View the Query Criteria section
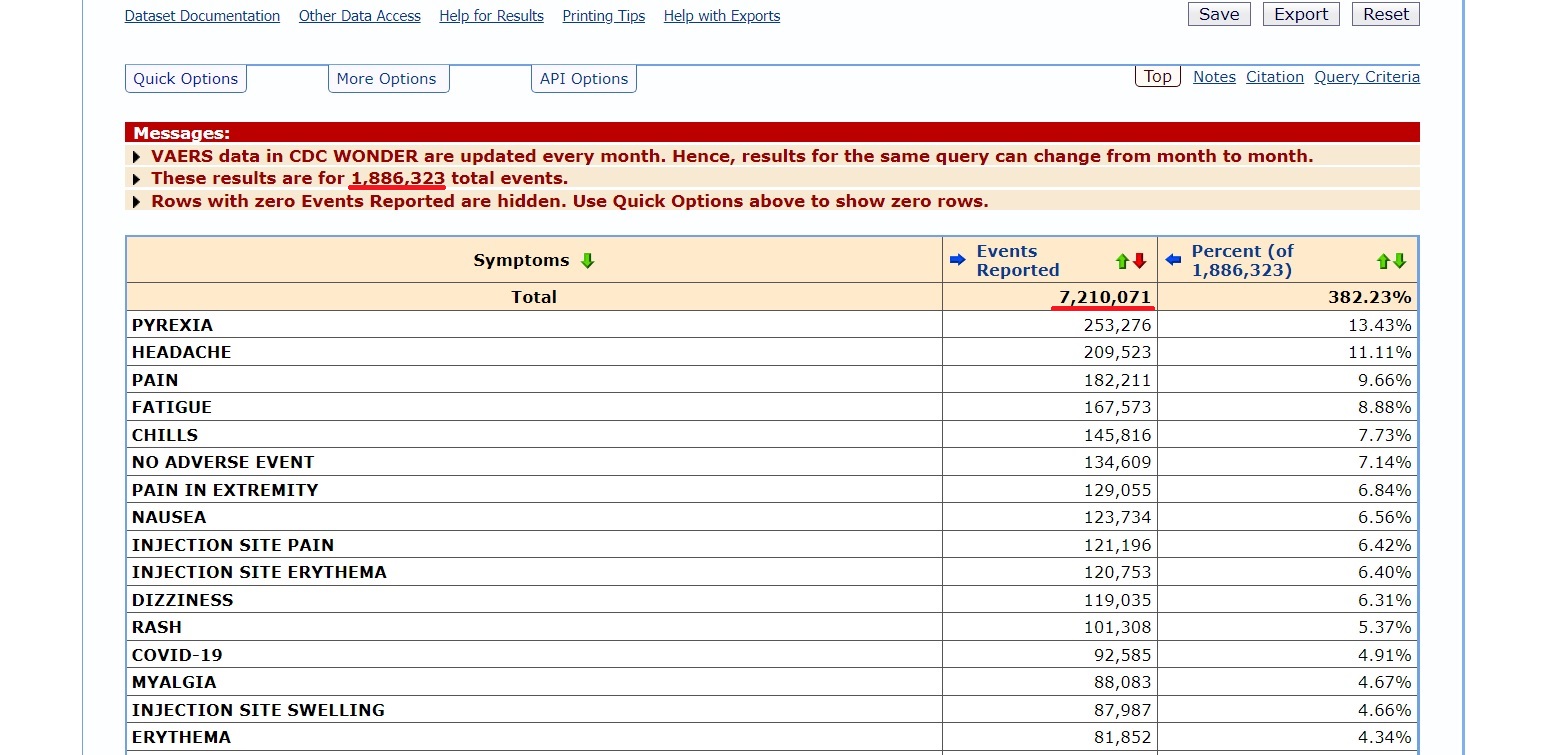This screenshot has height=755, width=1560. tap(1366, 77)
